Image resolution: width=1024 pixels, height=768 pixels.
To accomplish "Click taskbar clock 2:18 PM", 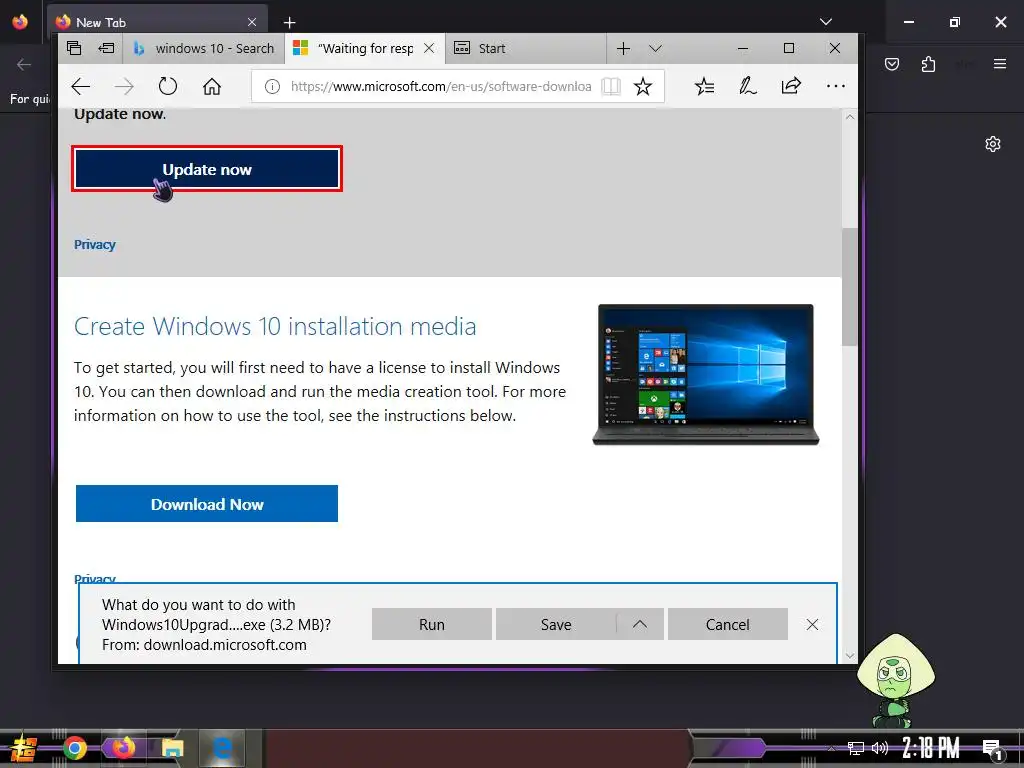I will (931, 748).
